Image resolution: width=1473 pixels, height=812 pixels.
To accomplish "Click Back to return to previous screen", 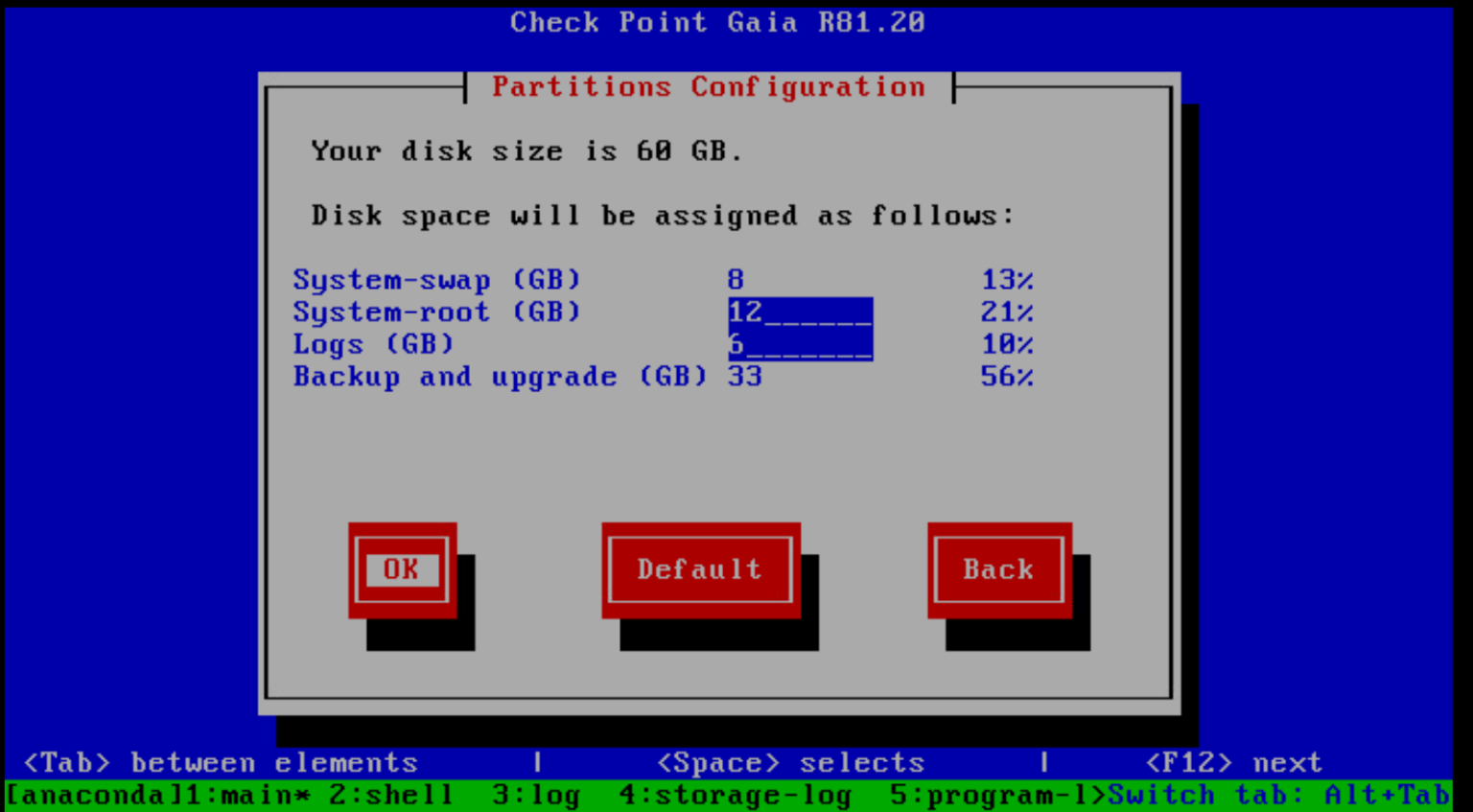I will coord(998,569).
